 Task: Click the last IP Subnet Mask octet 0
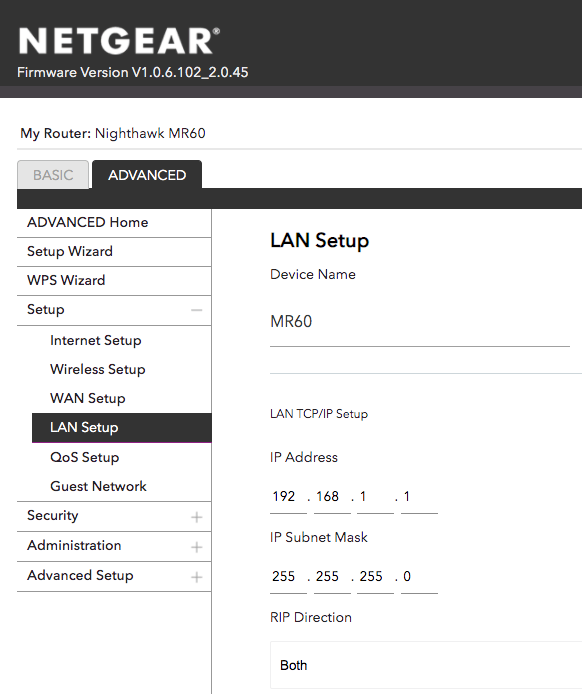[x=419, y=577]
